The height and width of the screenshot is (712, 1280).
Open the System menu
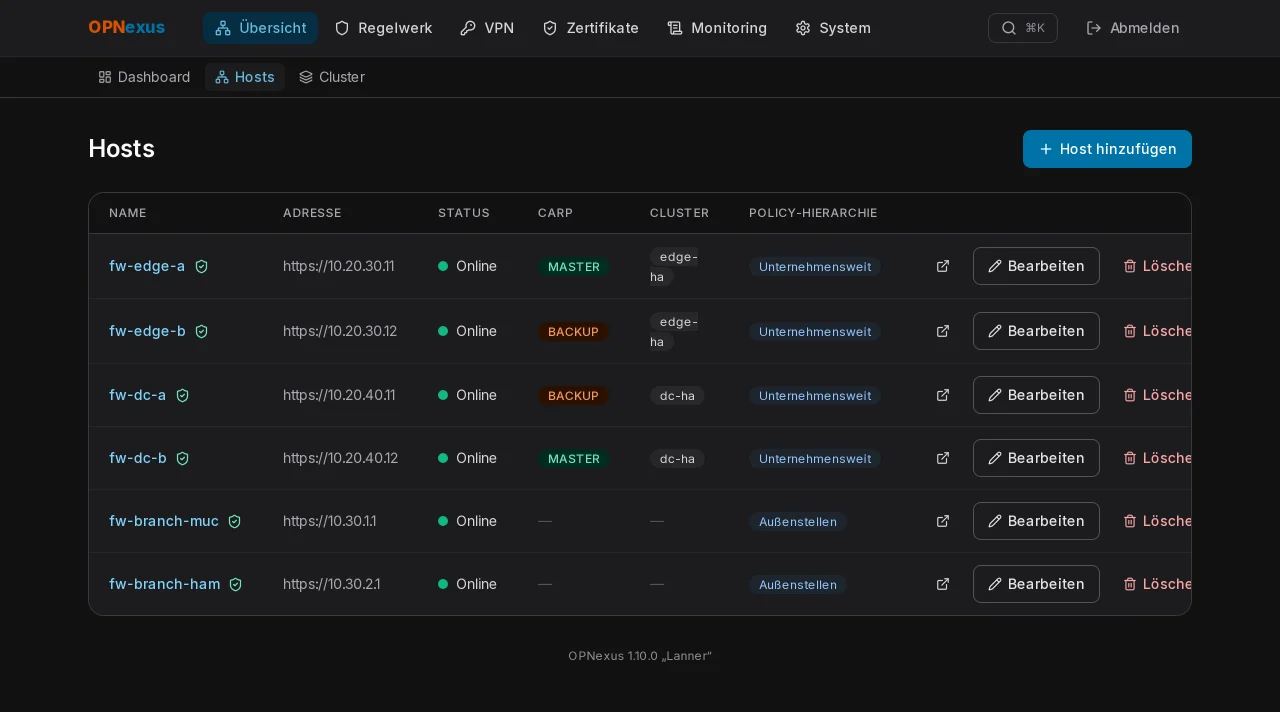click(833, 28)
